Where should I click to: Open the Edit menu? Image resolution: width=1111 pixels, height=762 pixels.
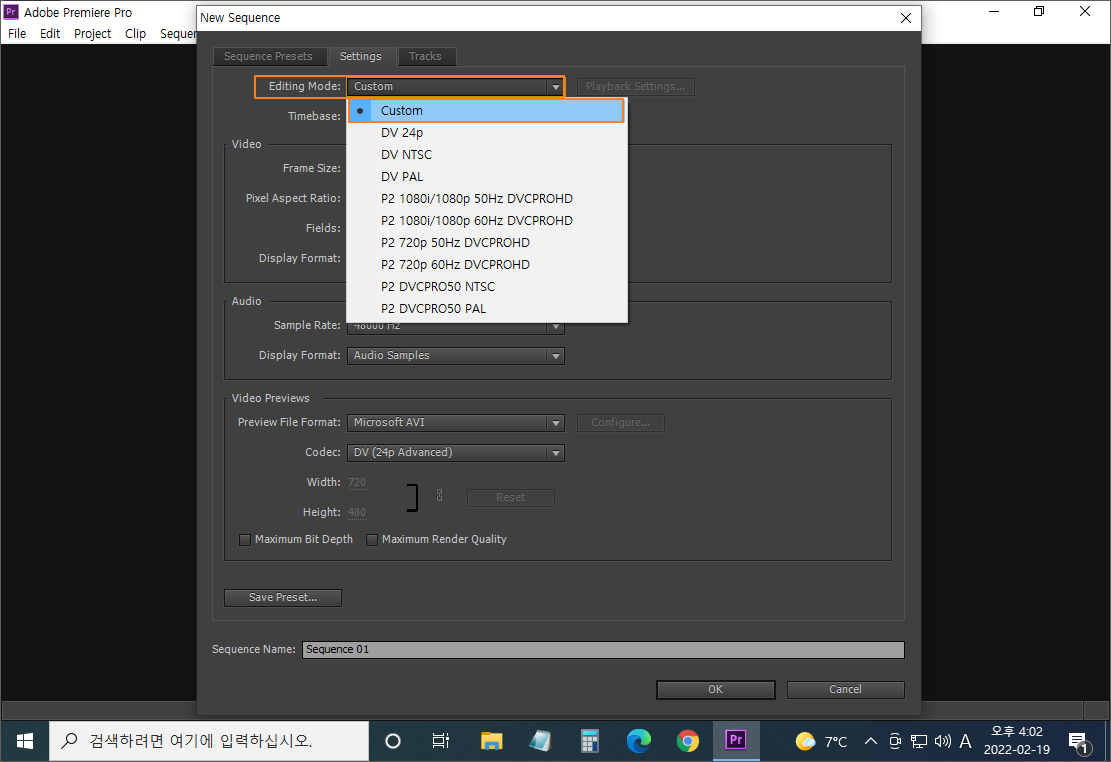(x=50, y=34)
